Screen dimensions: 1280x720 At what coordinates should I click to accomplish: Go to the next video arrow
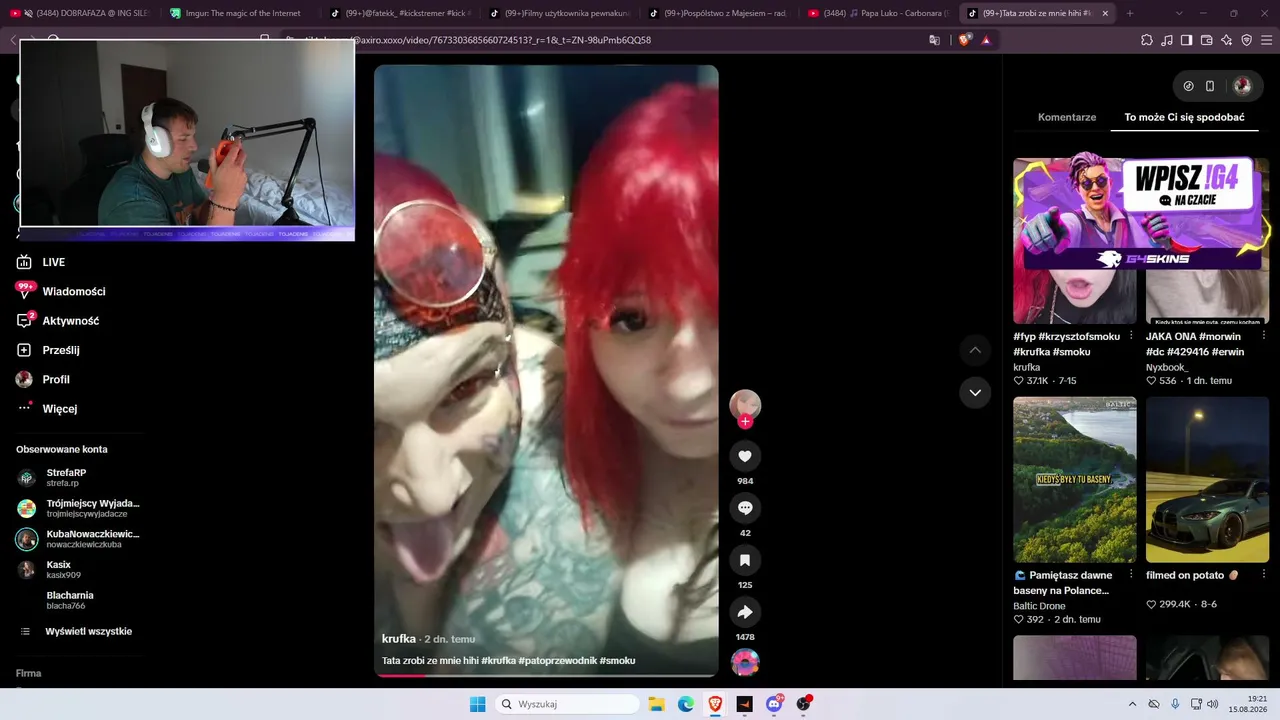(975, 393)
